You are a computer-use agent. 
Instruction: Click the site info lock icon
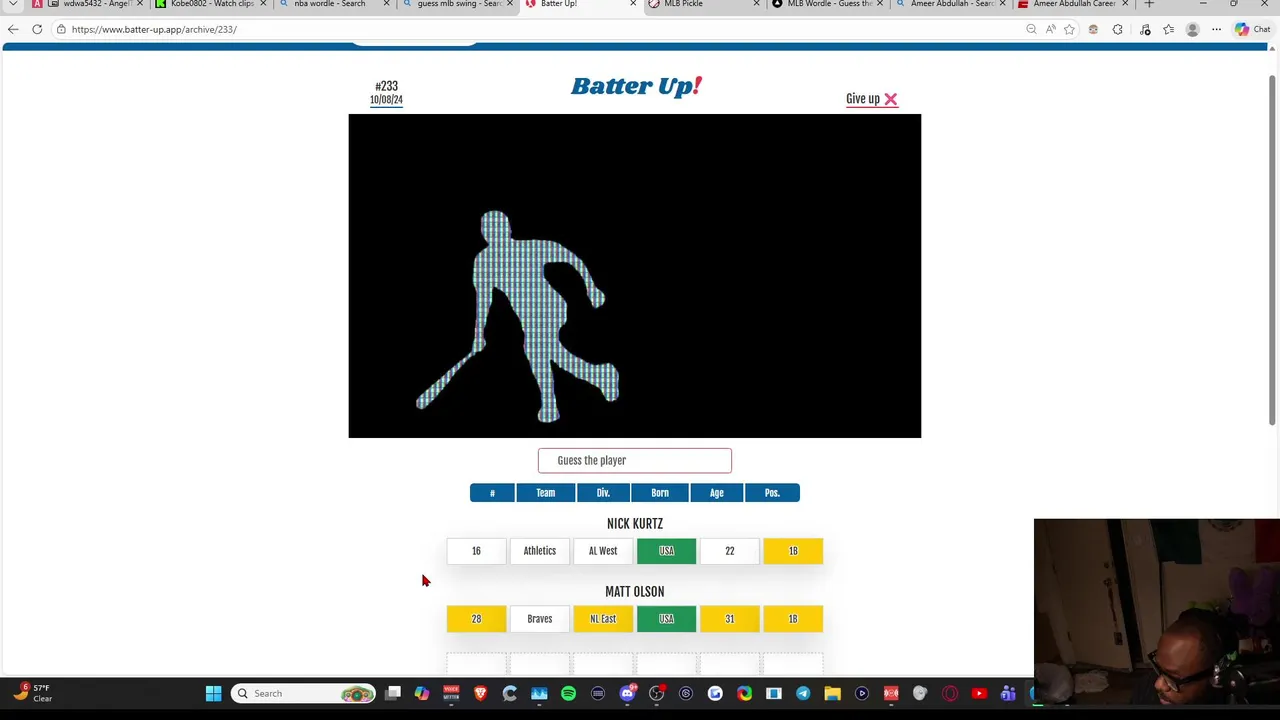pos(61,29)
